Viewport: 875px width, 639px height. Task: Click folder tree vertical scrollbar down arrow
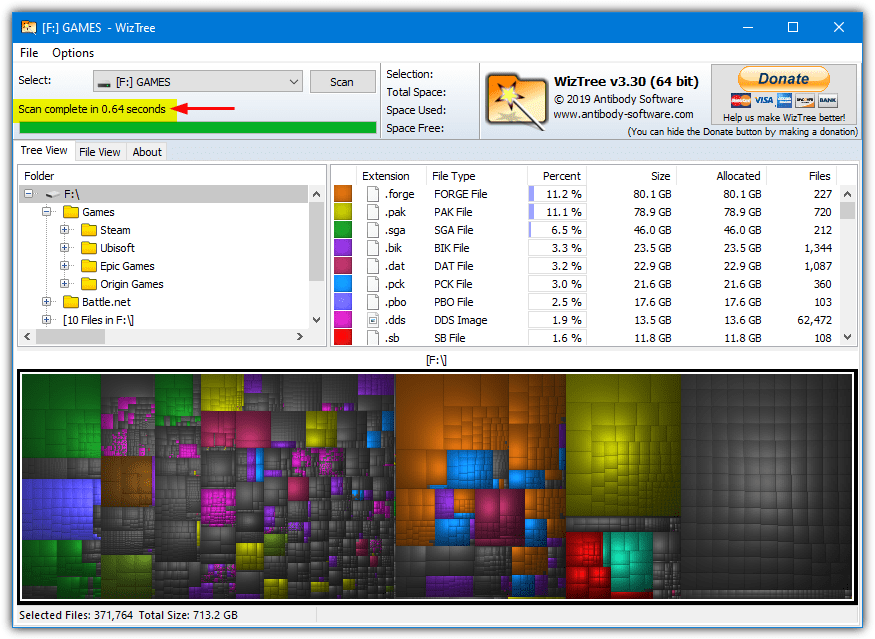click(x=316, y=320)
